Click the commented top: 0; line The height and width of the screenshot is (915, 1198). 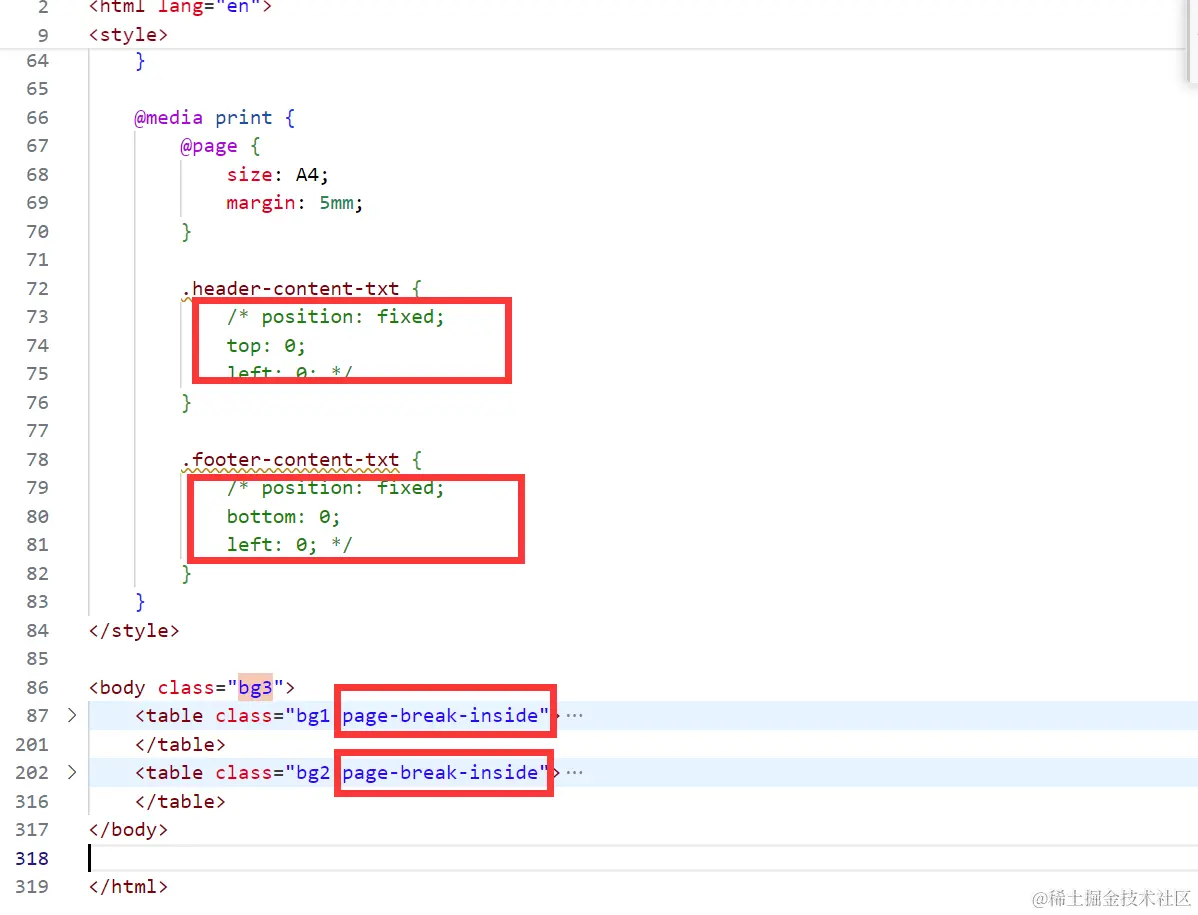[266, 346]
